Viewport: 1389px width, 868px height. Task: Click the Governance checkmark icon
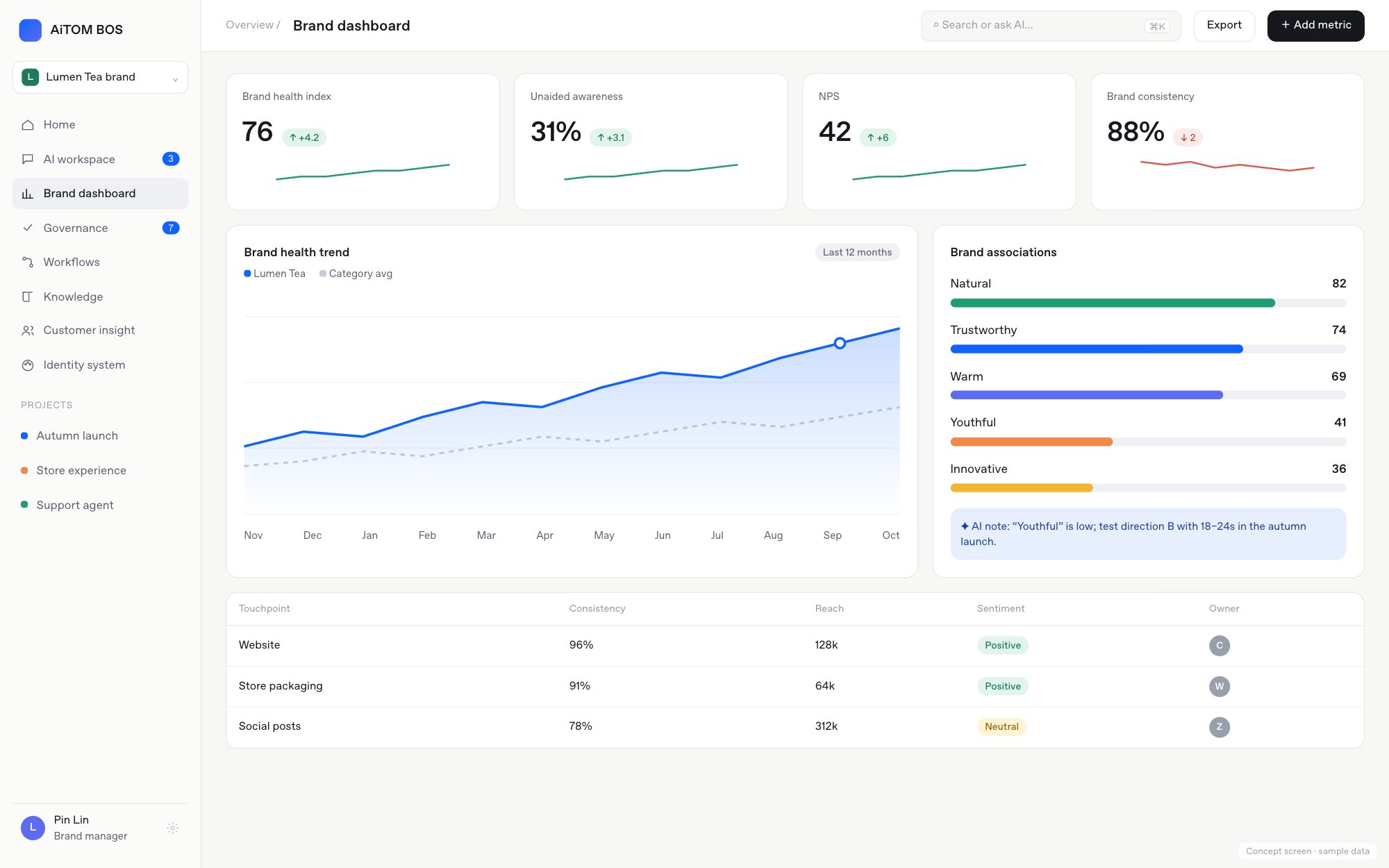click(28, 228)
